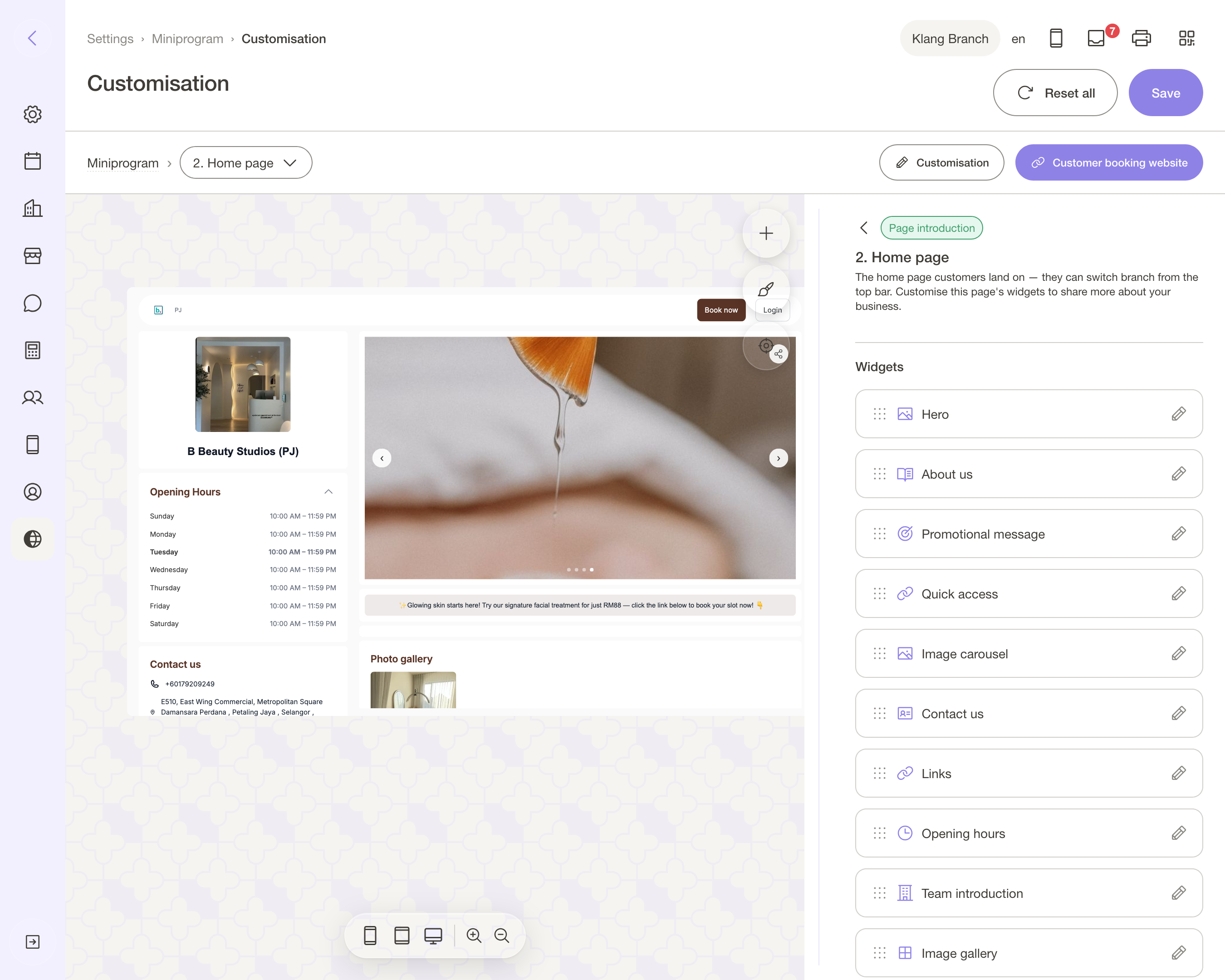This screenshot has height=980, width=1225.
Task: Click the Settings breadcrumb
Action: coord(110,39)
